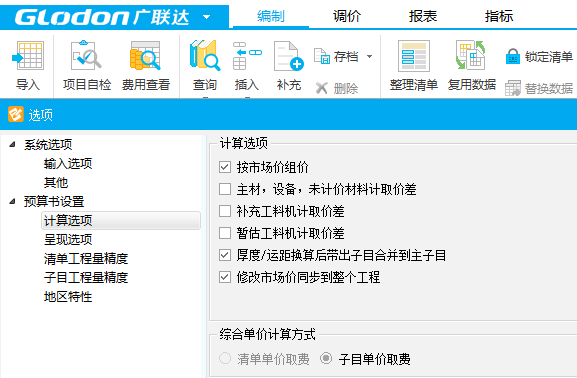Image resolution: width=577 pixels, height=378 pixels.
Task: Switch to the 编制 tab
Action: pyautogui.click(x=271, y=16)
